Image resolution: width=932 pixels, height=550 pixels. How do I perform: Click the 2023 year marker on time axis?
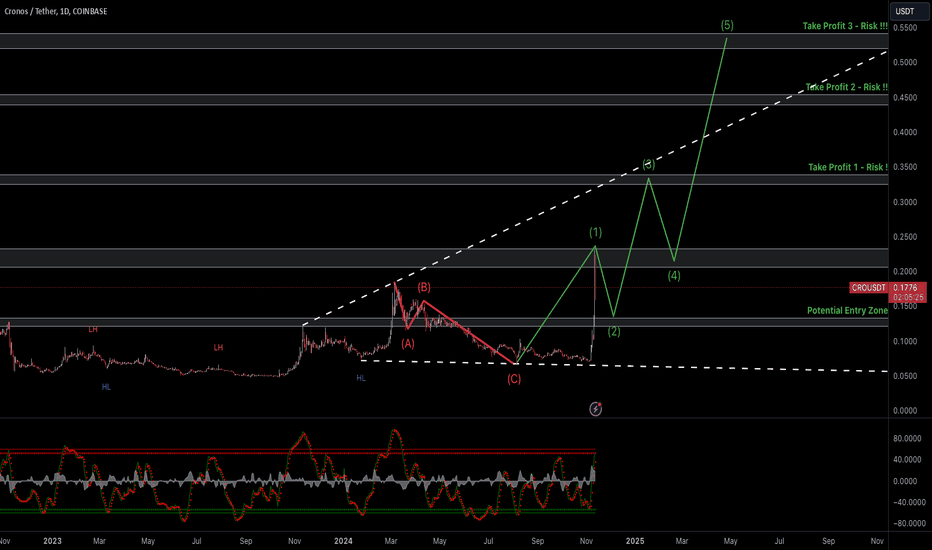(52, 541)
